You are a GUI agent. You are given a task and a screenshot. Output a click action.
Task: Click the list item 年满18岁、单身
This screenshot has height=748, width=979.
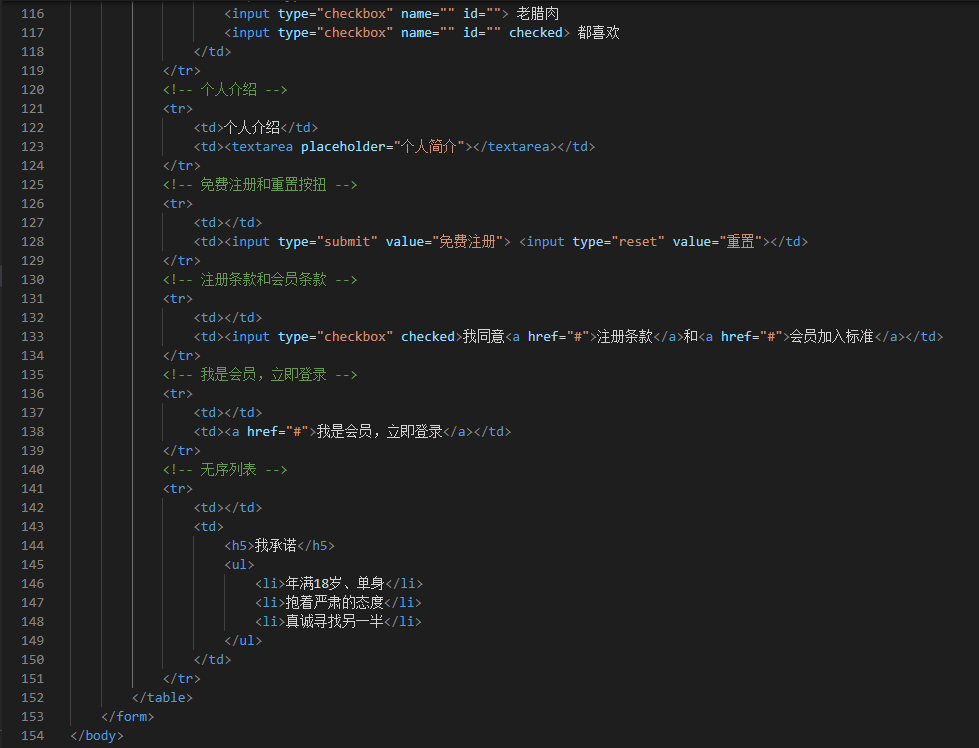pos(335,584)
